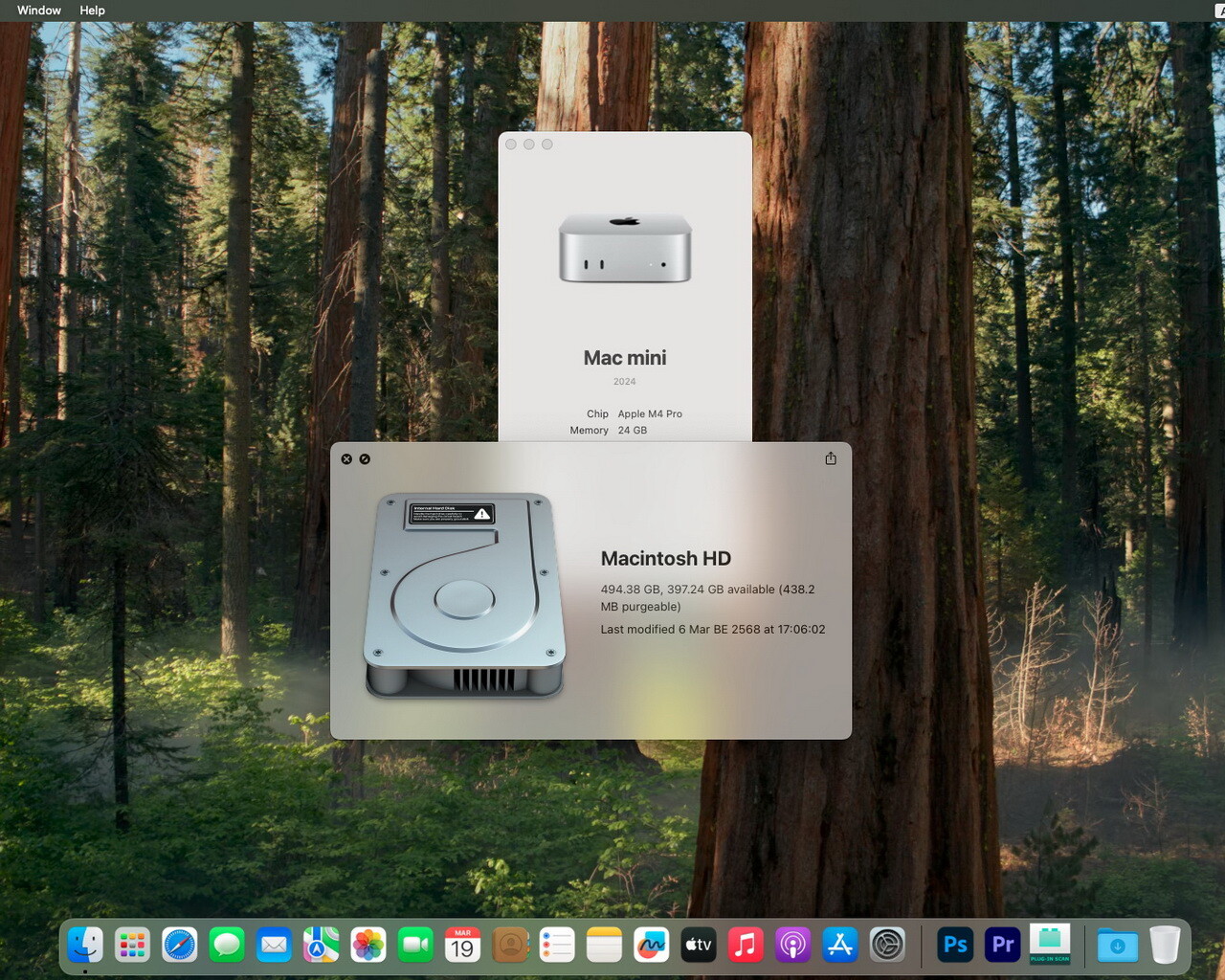Open the App Store in the dock

[x=840, y=946]
